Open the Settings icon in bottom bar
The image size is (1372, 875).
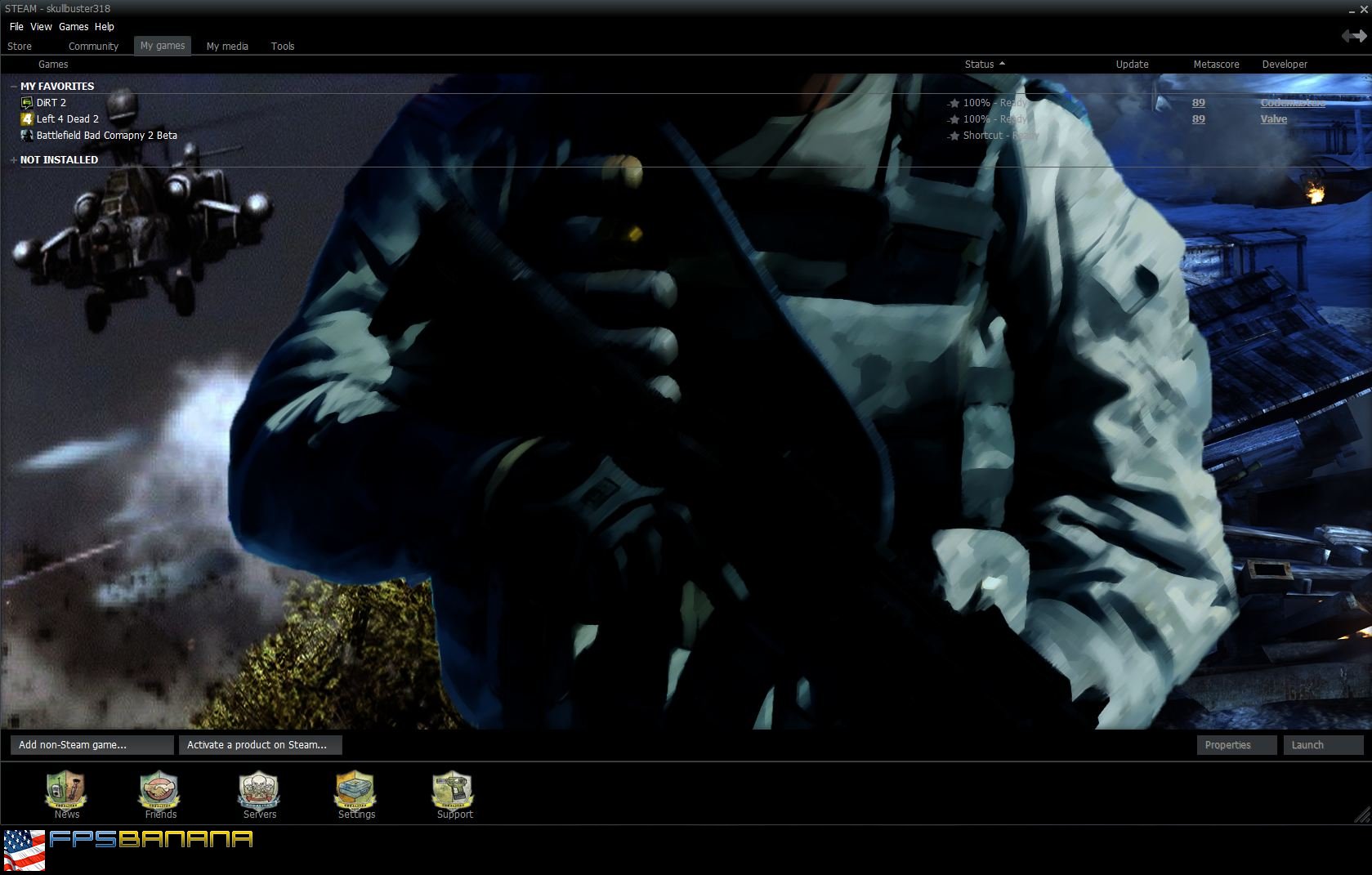[x=355, y=790]
